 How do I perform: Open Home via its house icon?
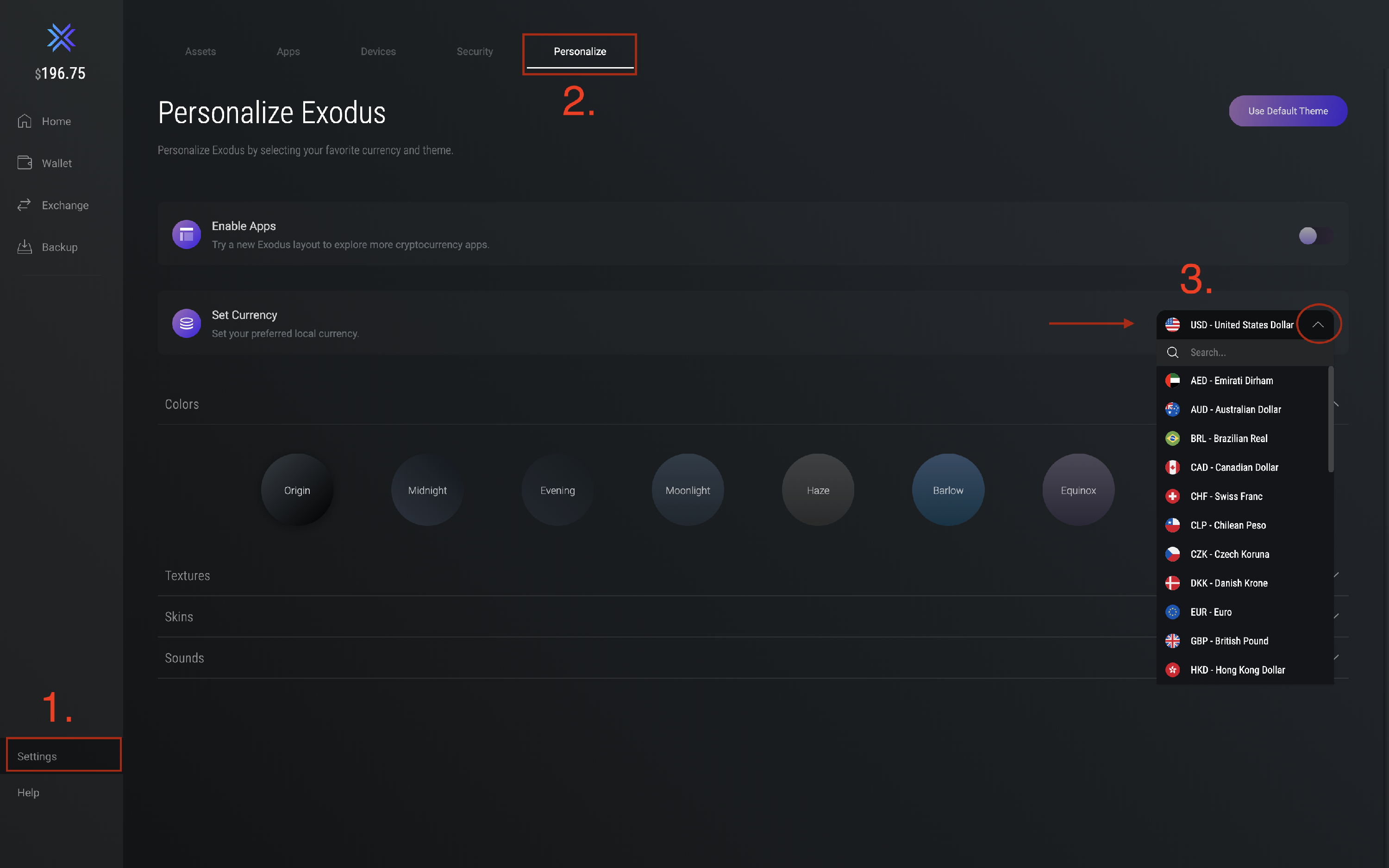point(24,120)
